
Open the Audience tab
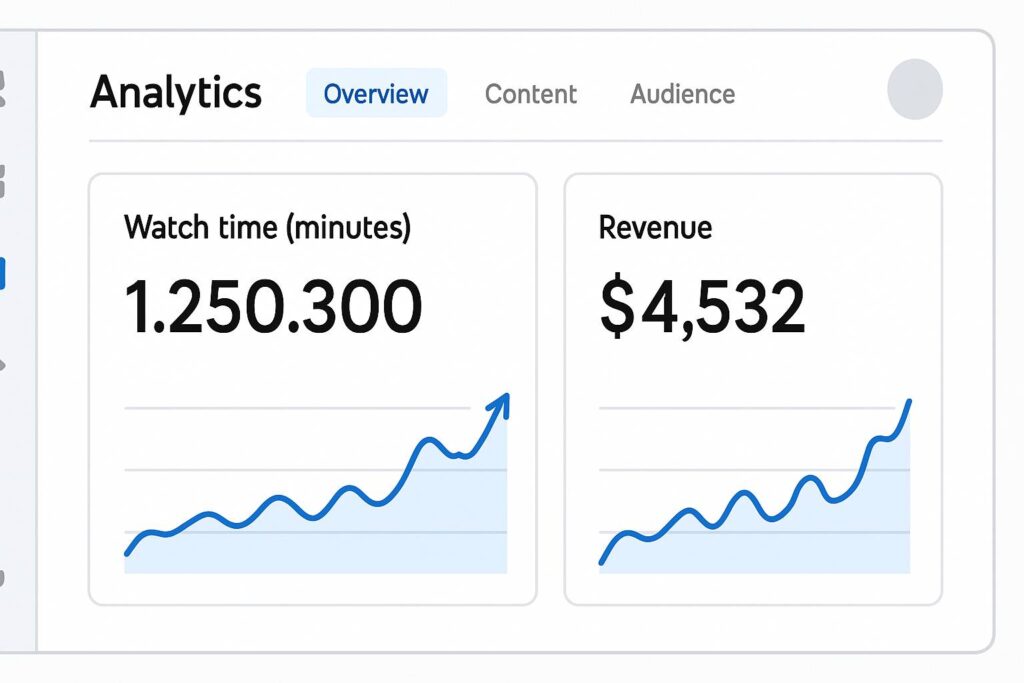coord(682,94)
